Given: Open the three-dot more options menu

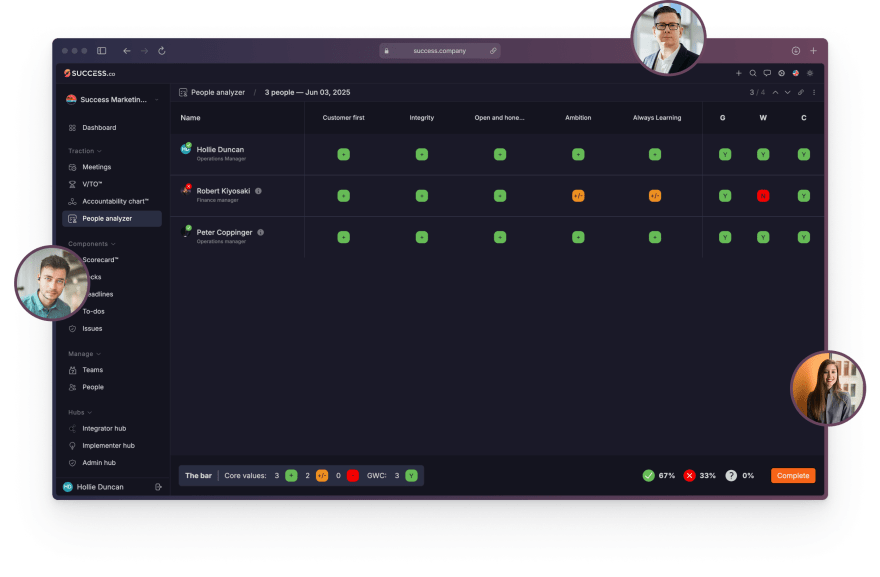Looking at the screenshot, I should 814,93.
